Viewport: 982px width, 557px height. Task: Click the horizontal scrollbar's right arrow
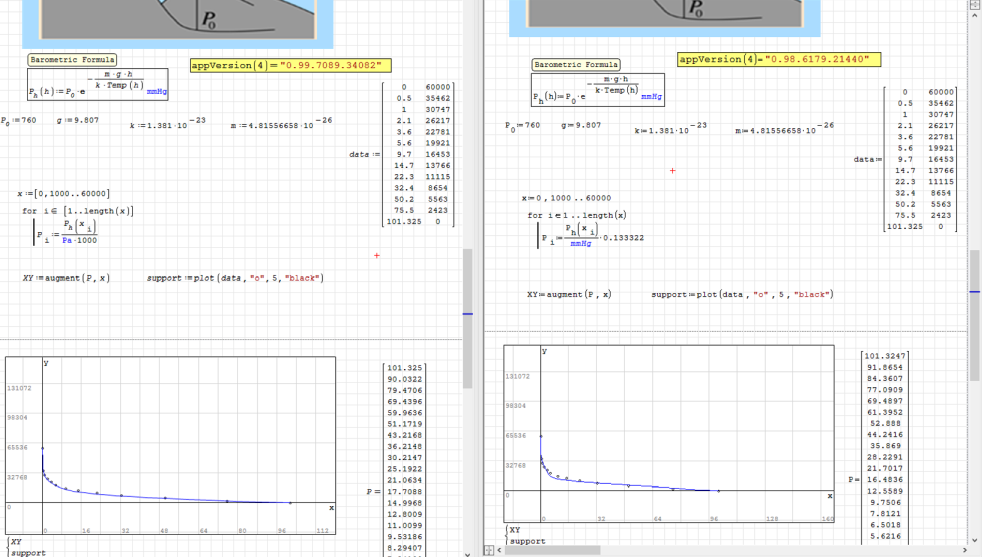[964, 550]
